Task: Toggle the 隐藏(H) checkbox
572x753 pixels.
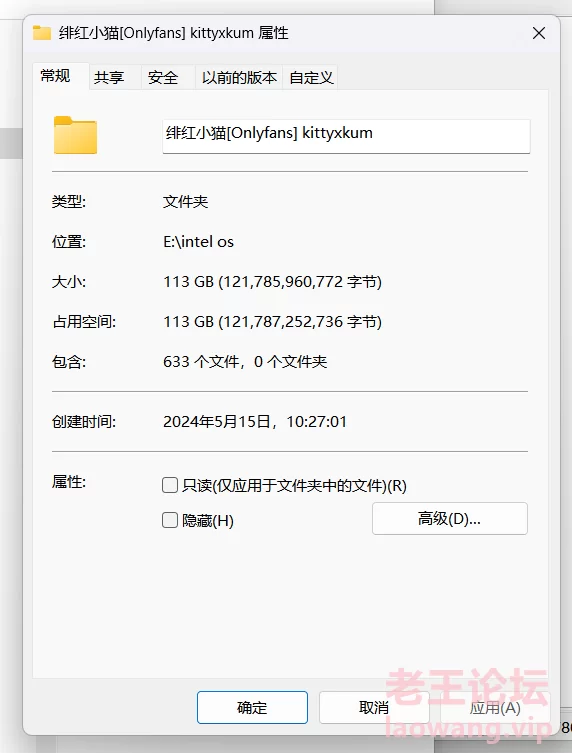Action: tap(170, 520)
